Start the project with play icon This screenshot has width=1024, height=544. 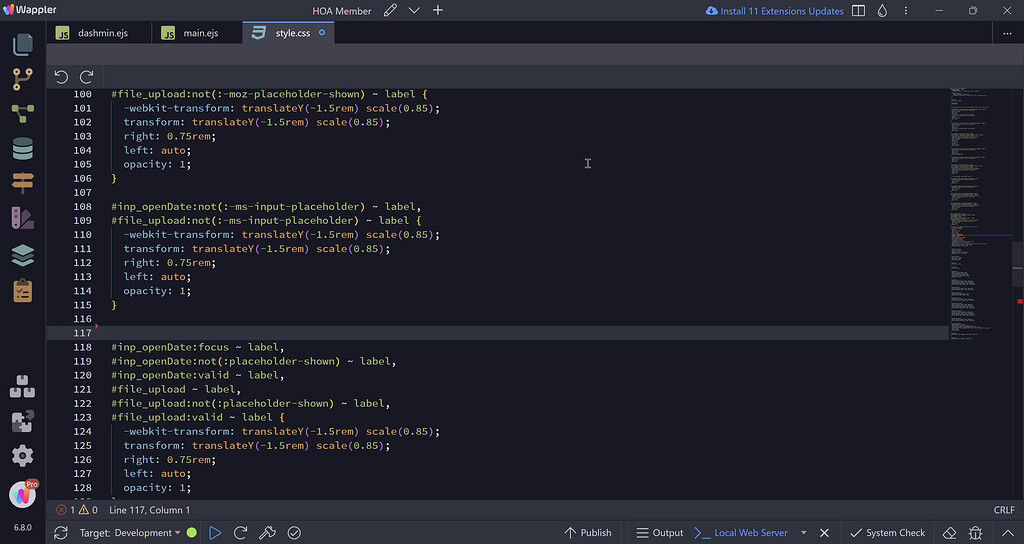[x=215, y=533]
